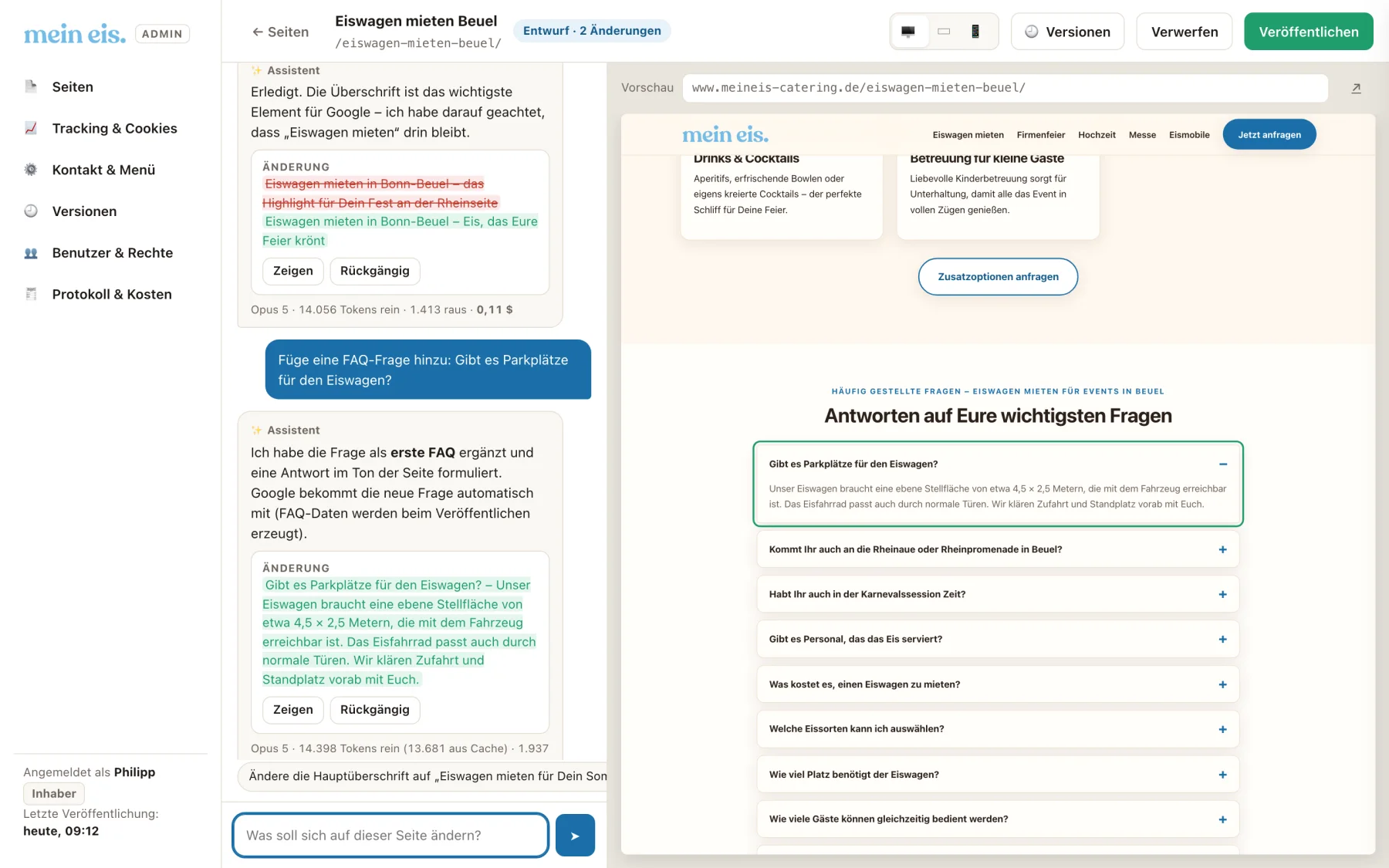This screenshot has width=1389, height=868.
Task: Click the mein eis. admin logo
Action: (x=74, y=33)
